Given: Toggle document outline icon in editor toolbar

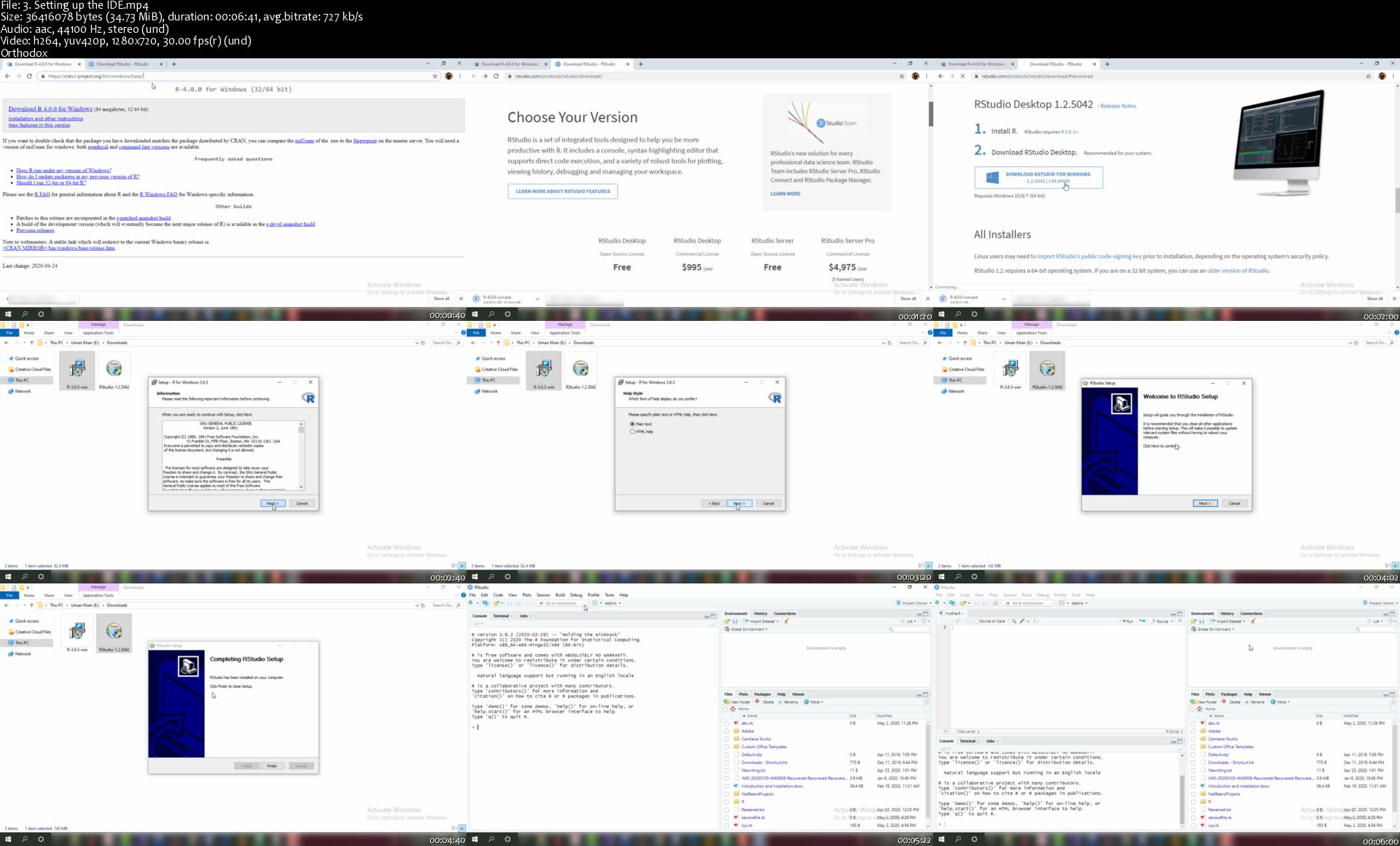Looking at the screenshot, I should tap(1180, 621).
